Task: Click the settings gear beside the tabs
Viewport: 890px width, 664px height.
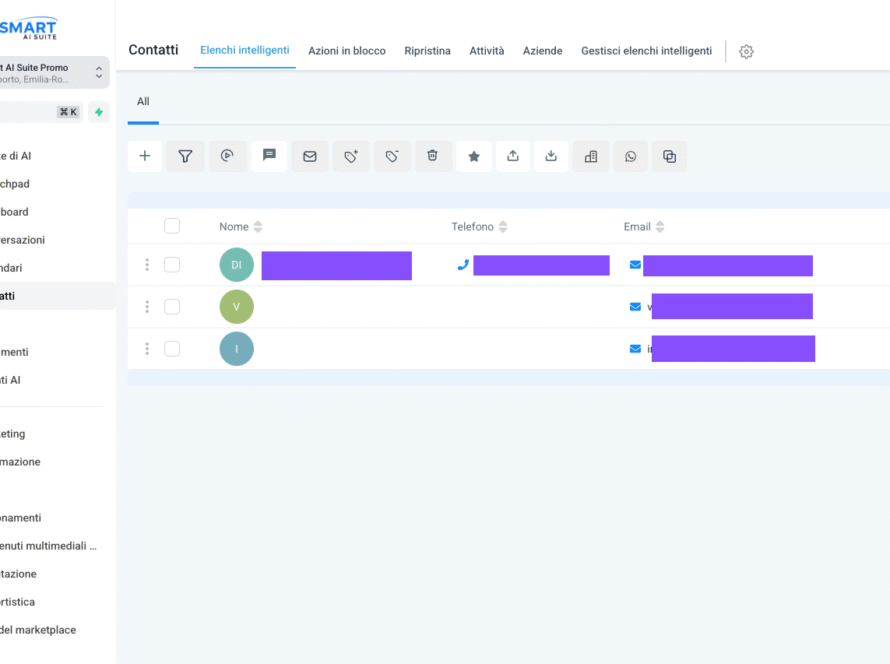Action: point(746,51)
